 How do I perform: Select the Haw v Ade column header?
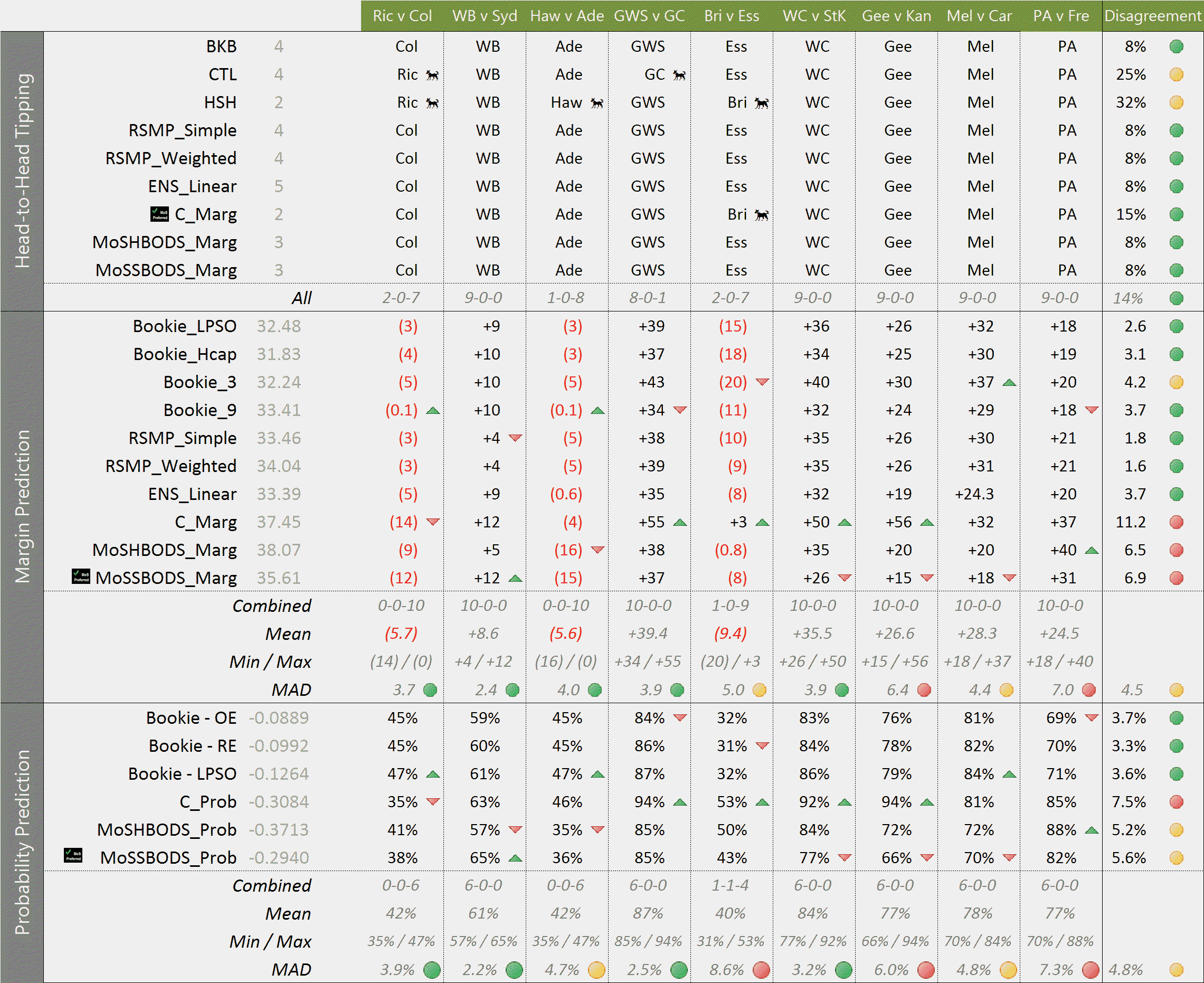tap(566, 16)
